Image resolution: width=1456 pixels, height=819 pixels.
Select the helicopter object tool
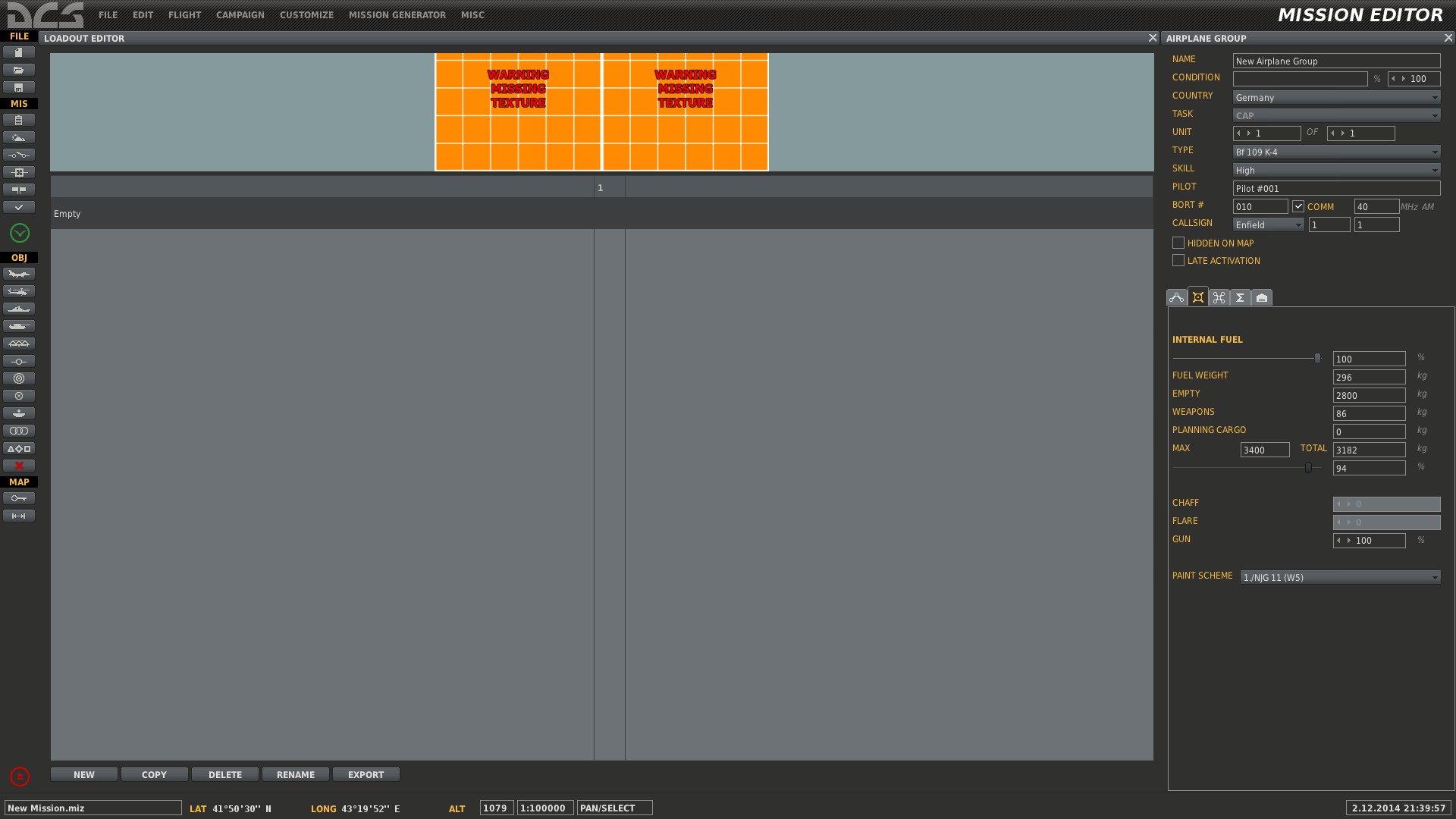[x=19, y=291]
